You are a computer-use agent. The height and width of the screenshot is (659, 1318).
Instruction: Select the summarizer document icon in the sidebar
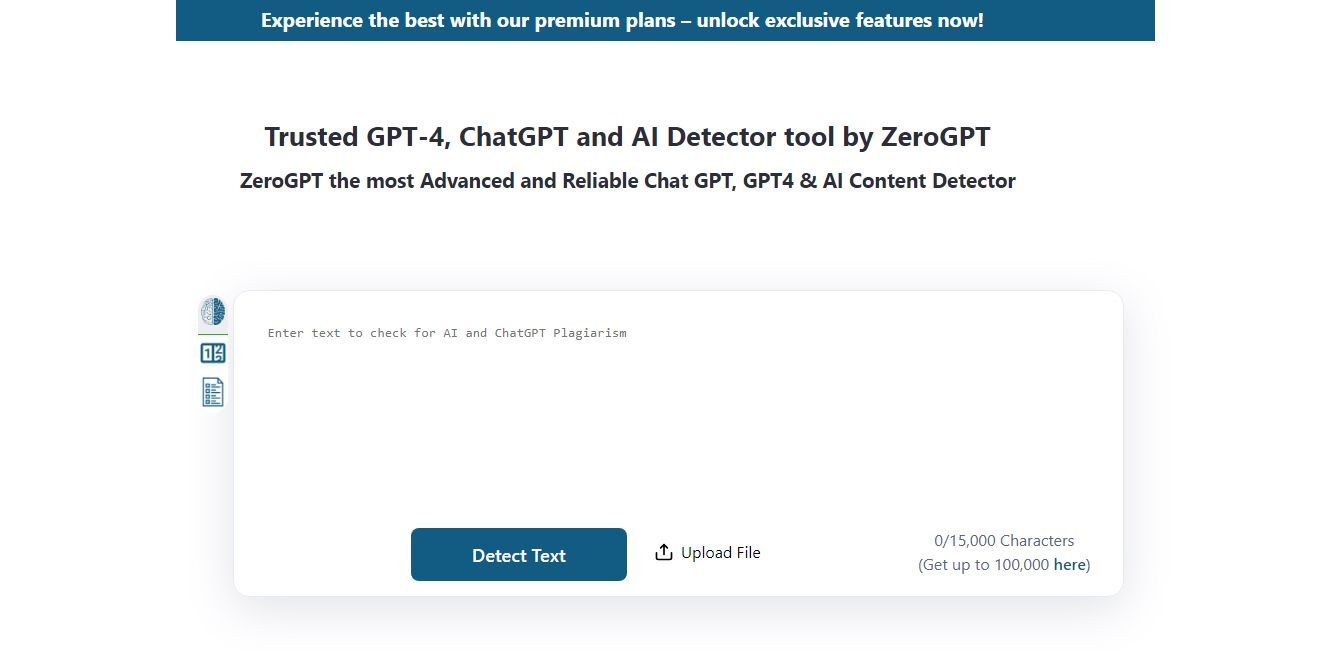(212, 391)
